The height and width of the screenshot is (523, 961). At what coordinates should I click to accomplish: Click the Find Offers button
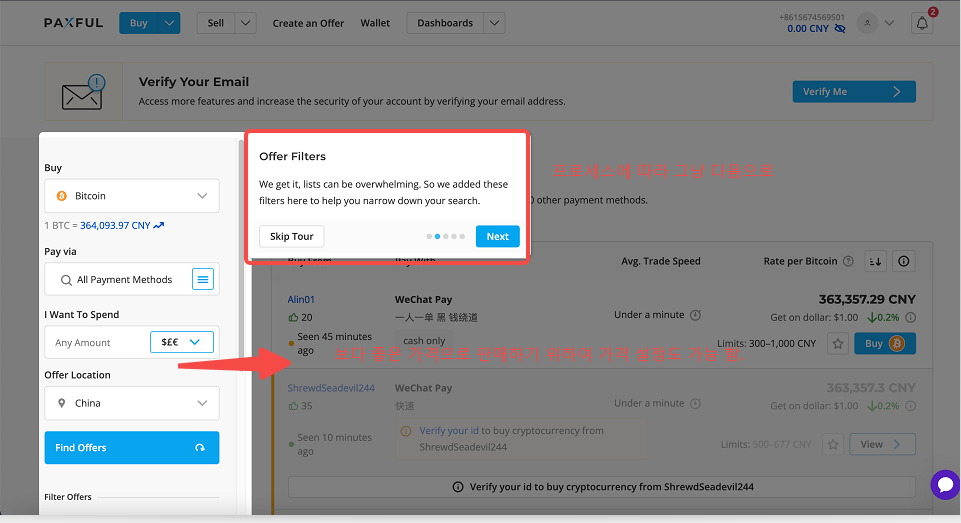point(132,448)
